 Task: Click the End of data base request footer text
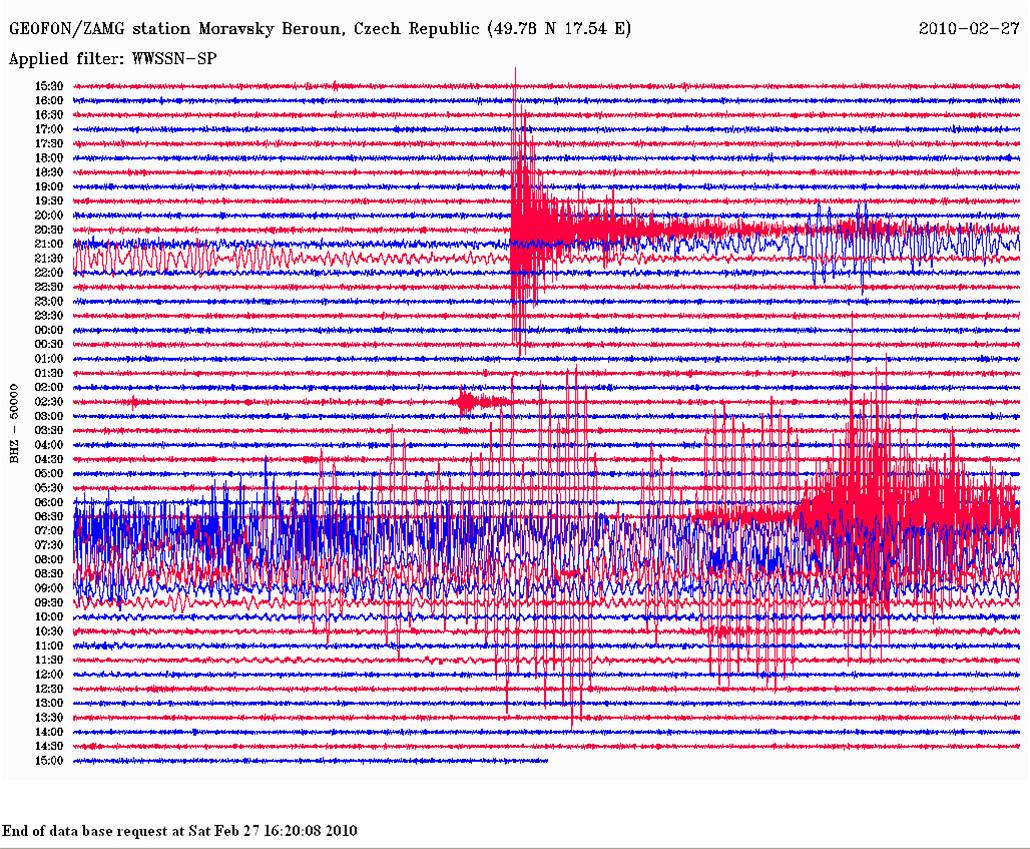coord(179,830)
